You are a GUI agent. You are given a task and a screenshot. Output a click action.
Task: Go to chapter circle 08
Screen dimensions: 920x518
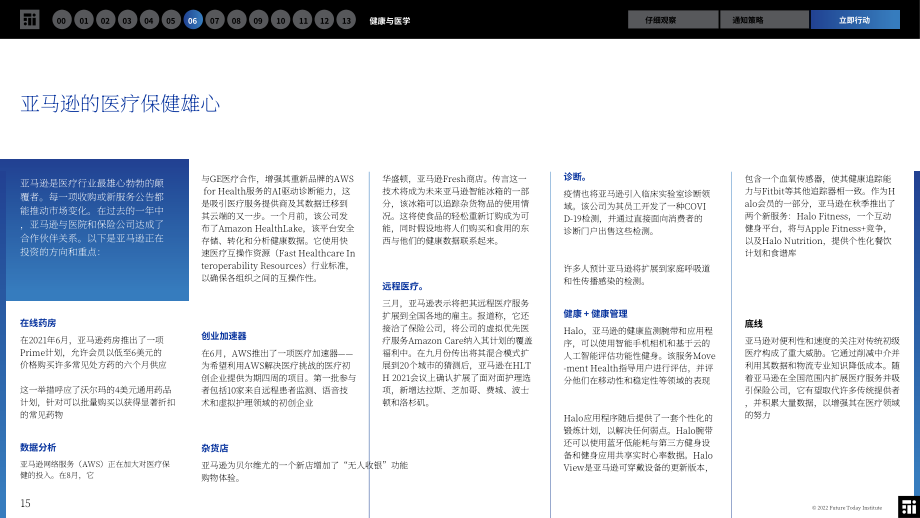(236, 20)
